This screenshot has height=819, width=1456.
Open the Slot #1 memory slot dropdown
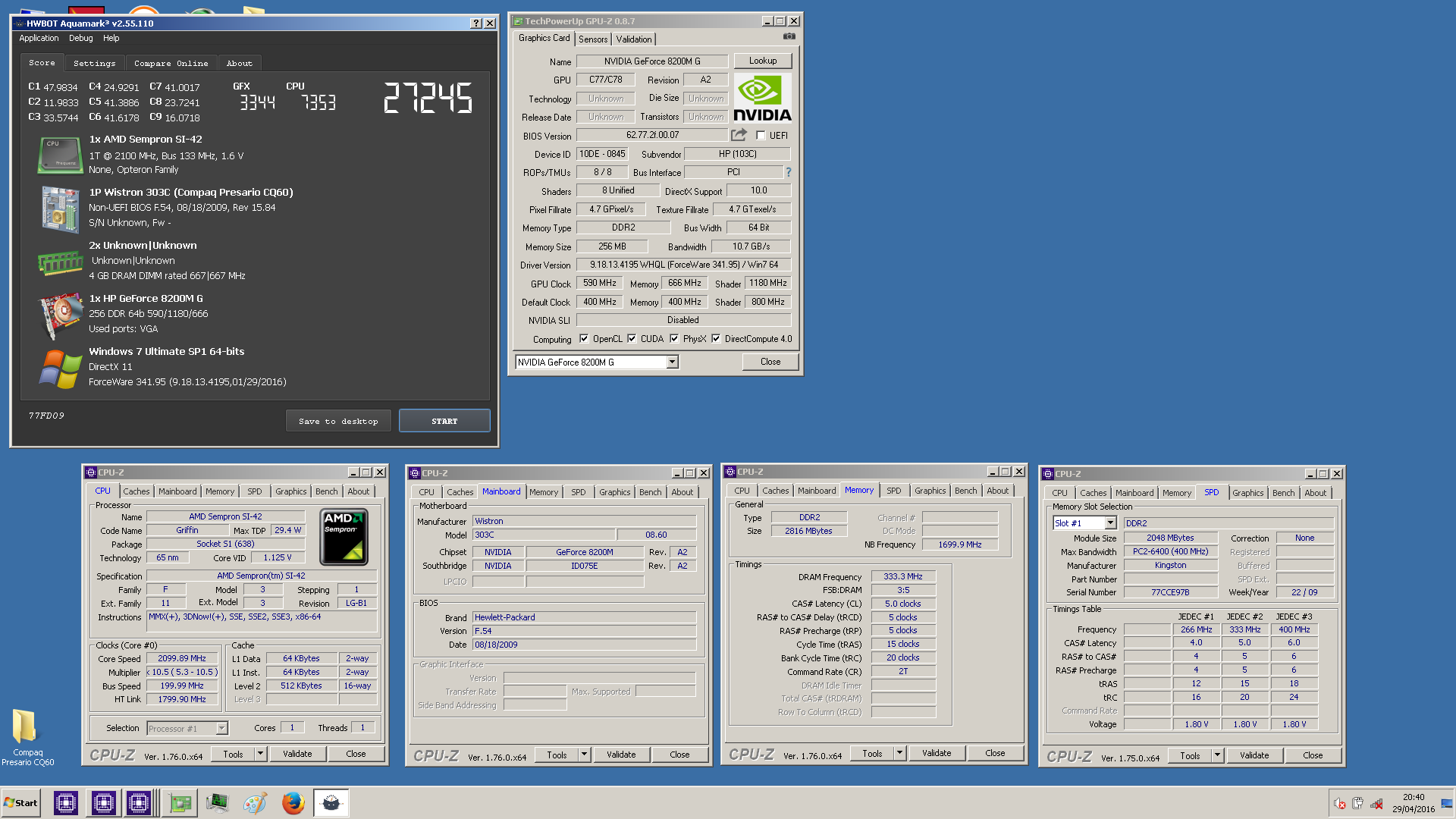tap(1110, 523)
